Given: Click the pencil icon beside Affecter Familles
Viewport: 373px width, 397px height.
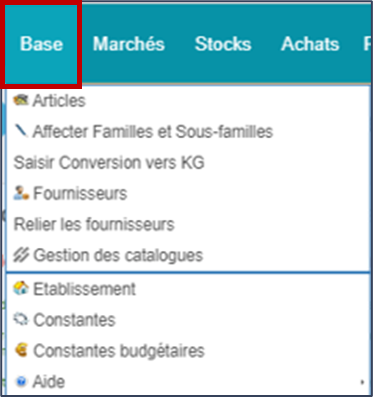Looking at the screenshot, I should [21, 130].
